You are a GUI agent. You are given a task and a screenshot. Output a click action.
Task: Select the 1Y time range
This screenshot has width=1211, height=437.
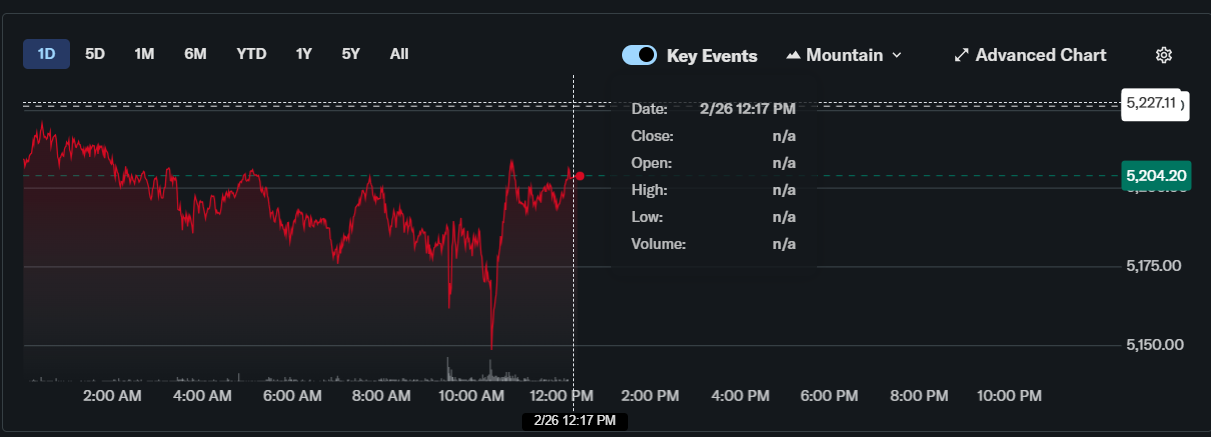304,54
